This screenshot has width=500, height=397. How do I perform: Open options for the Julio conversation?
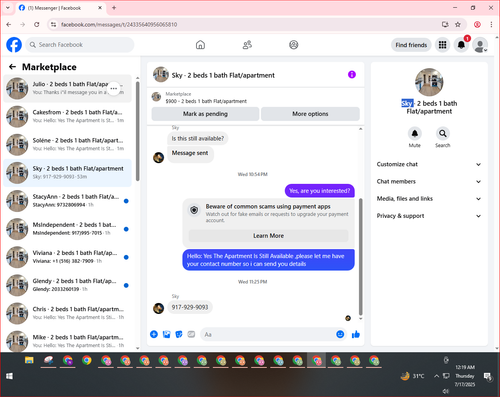click(114, 88)
